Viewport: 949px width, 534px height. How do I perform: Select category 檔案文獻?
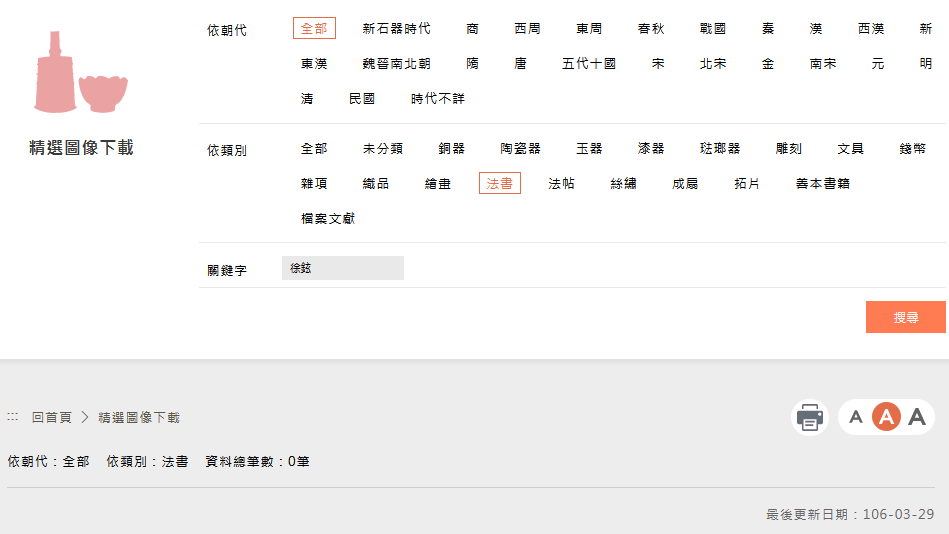(328, 219)
